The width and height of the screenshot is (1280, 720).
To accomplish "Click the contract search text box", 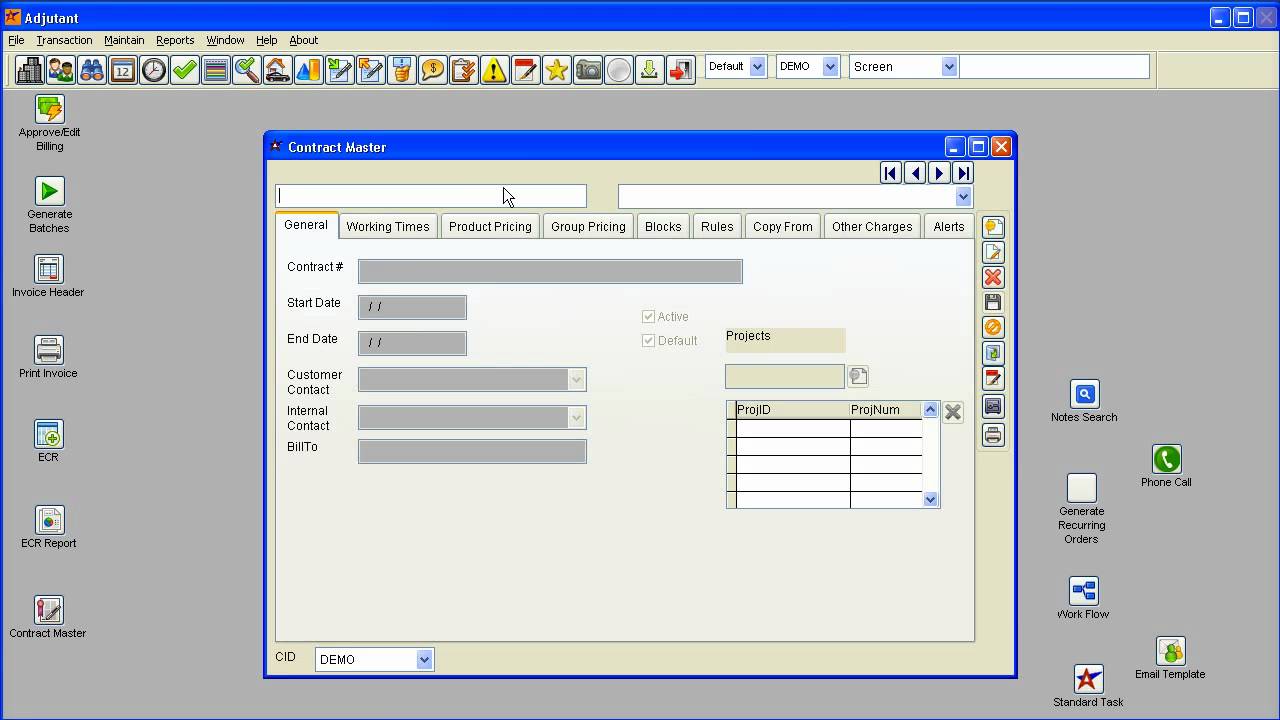I will click(431, 196).
